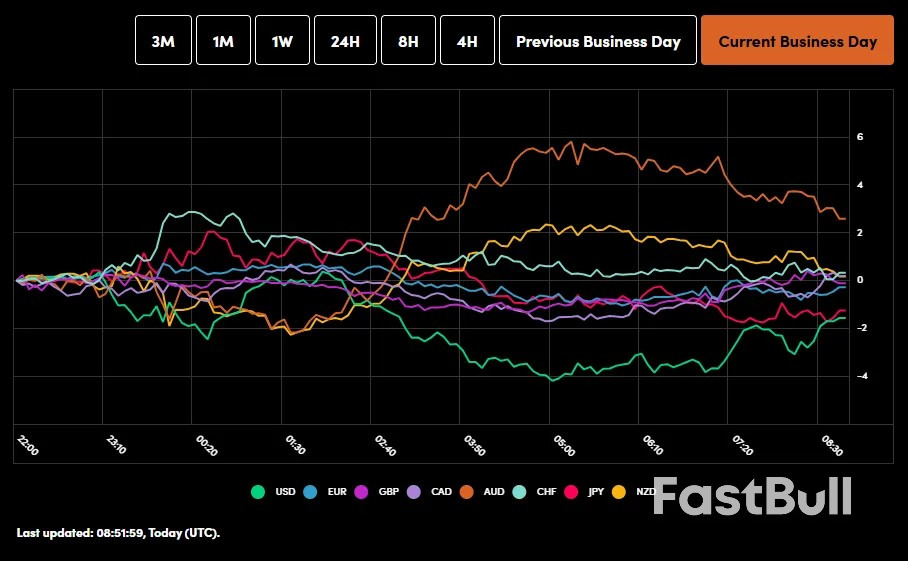
Task: Click the red JPY legend entry
Action: coord(584,492)
